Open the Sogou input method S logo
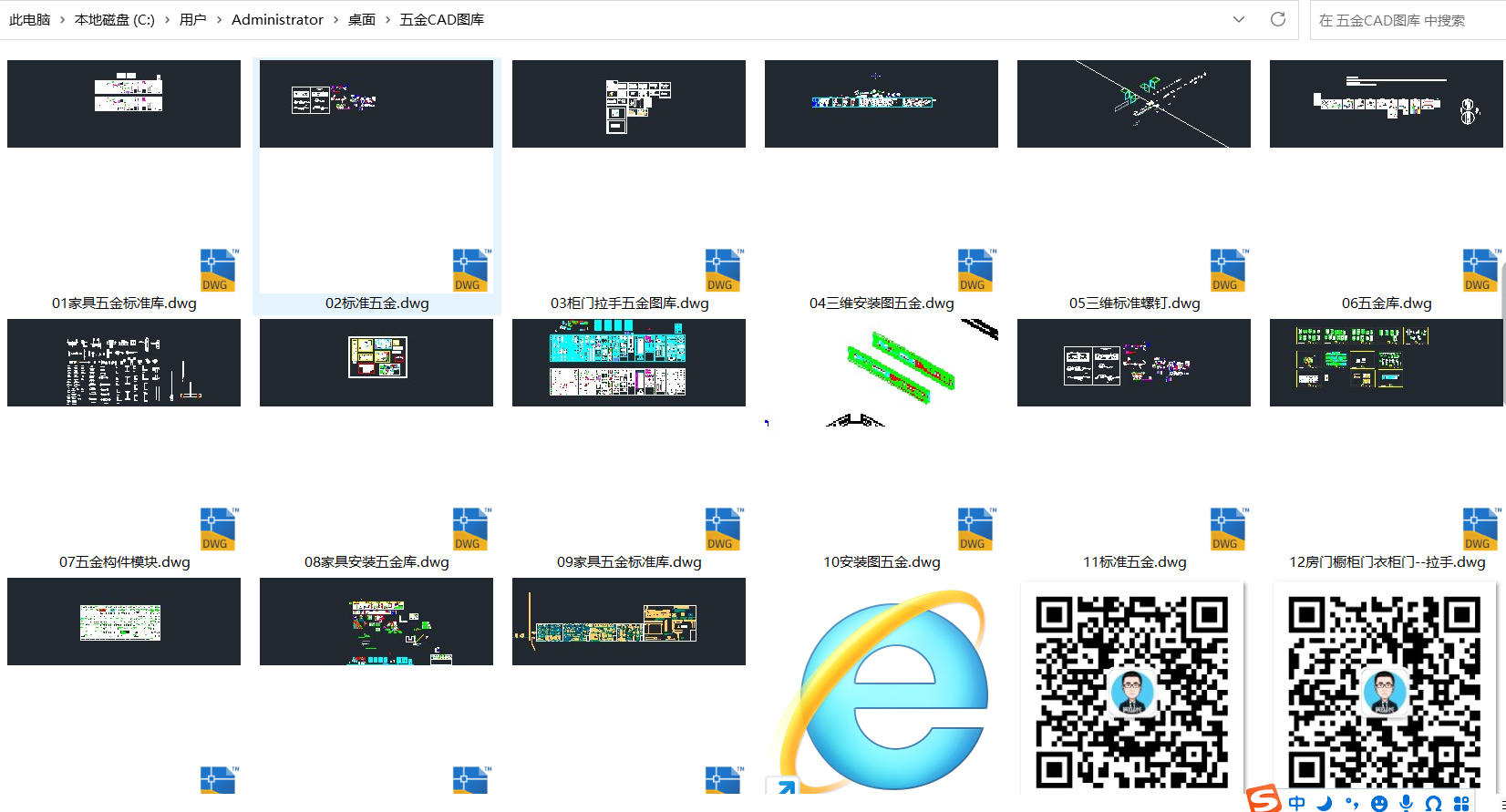 (1264, 799)
